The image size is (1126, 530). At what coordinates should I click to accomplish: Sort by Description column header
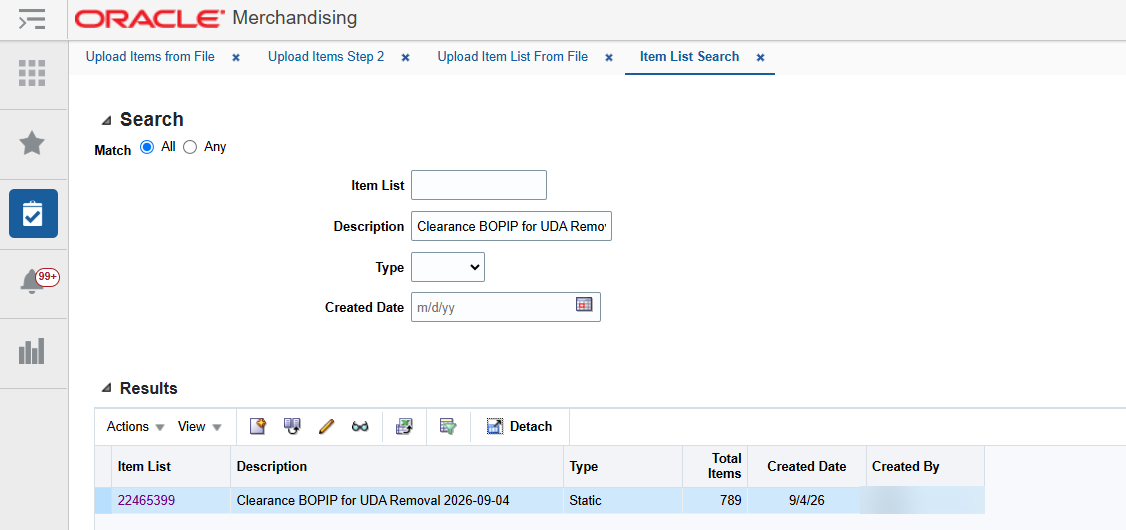[396, 466]
